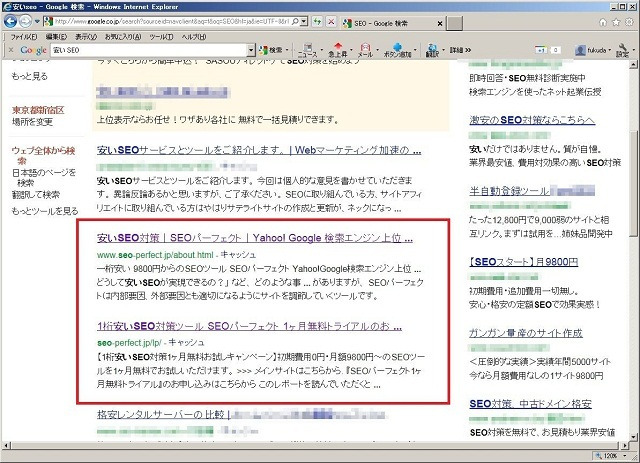The width and height of the screenshot is (640, 463).
Task: Open the 編集(E) menu
Action: point(56,37)
